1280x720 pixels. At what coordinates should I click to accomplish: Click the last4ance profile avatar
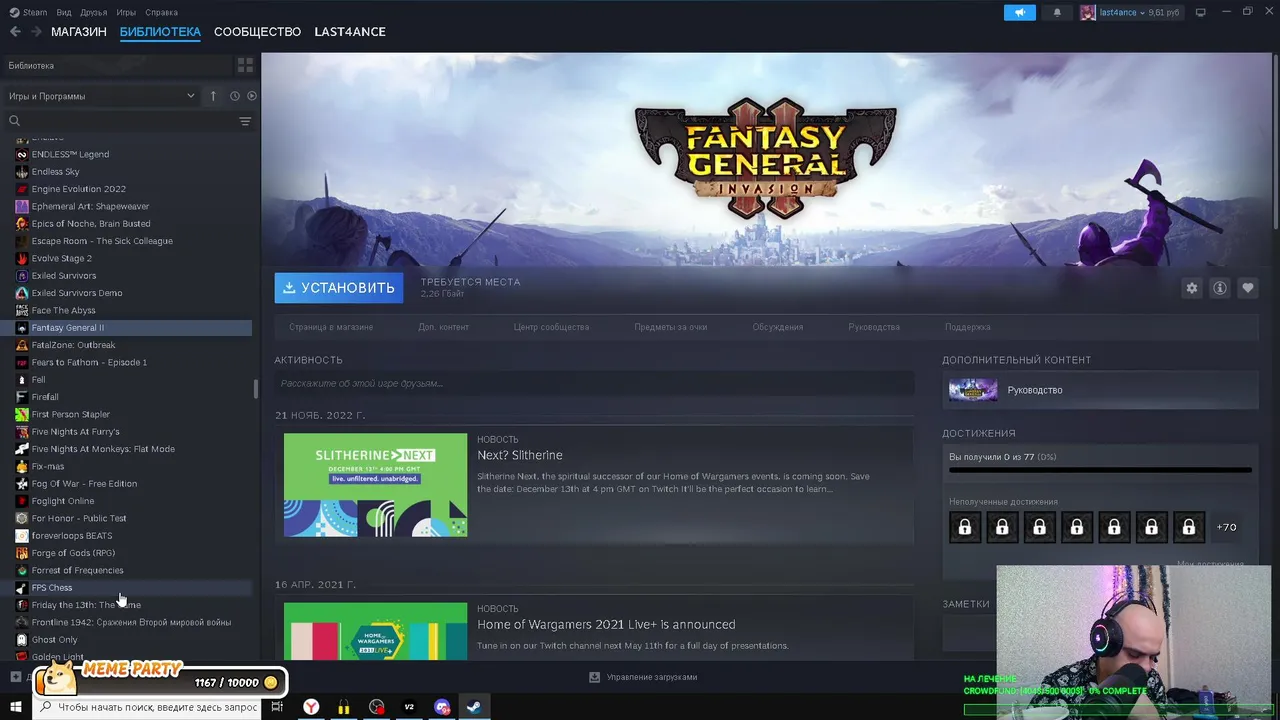[x=1088, y=13]
